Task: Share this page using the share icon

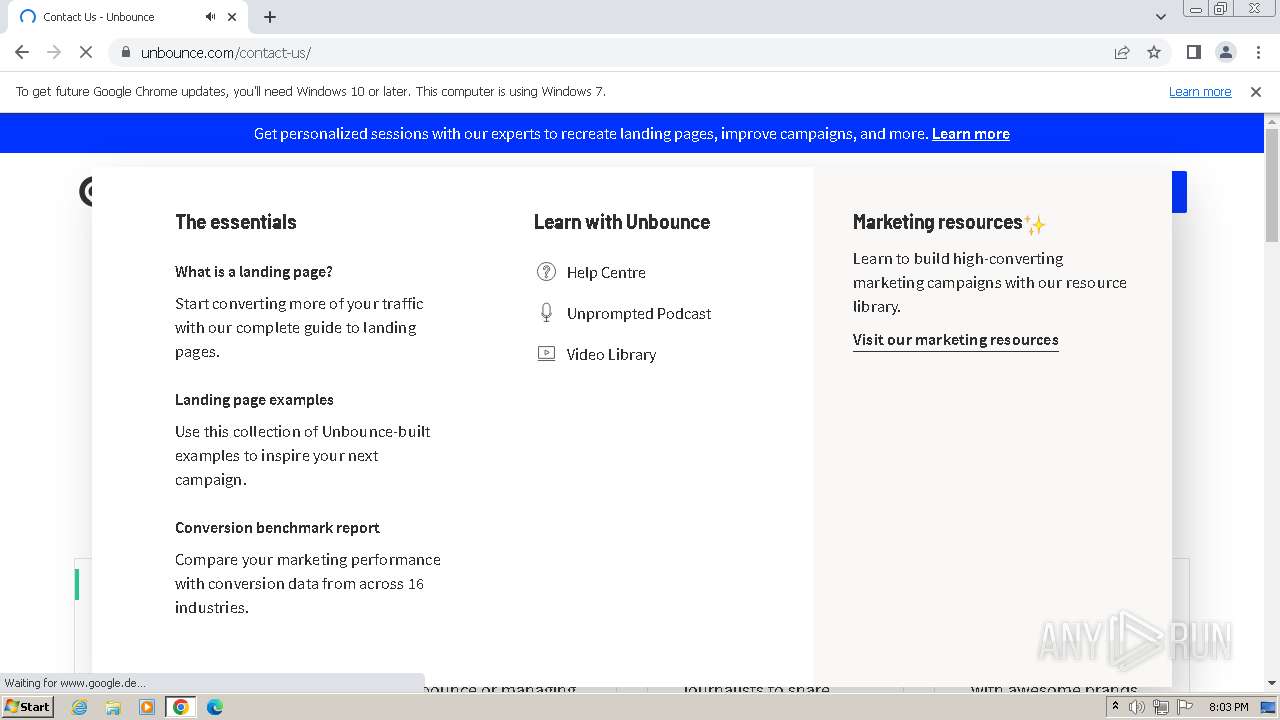Action: (x=1122, y=52)
